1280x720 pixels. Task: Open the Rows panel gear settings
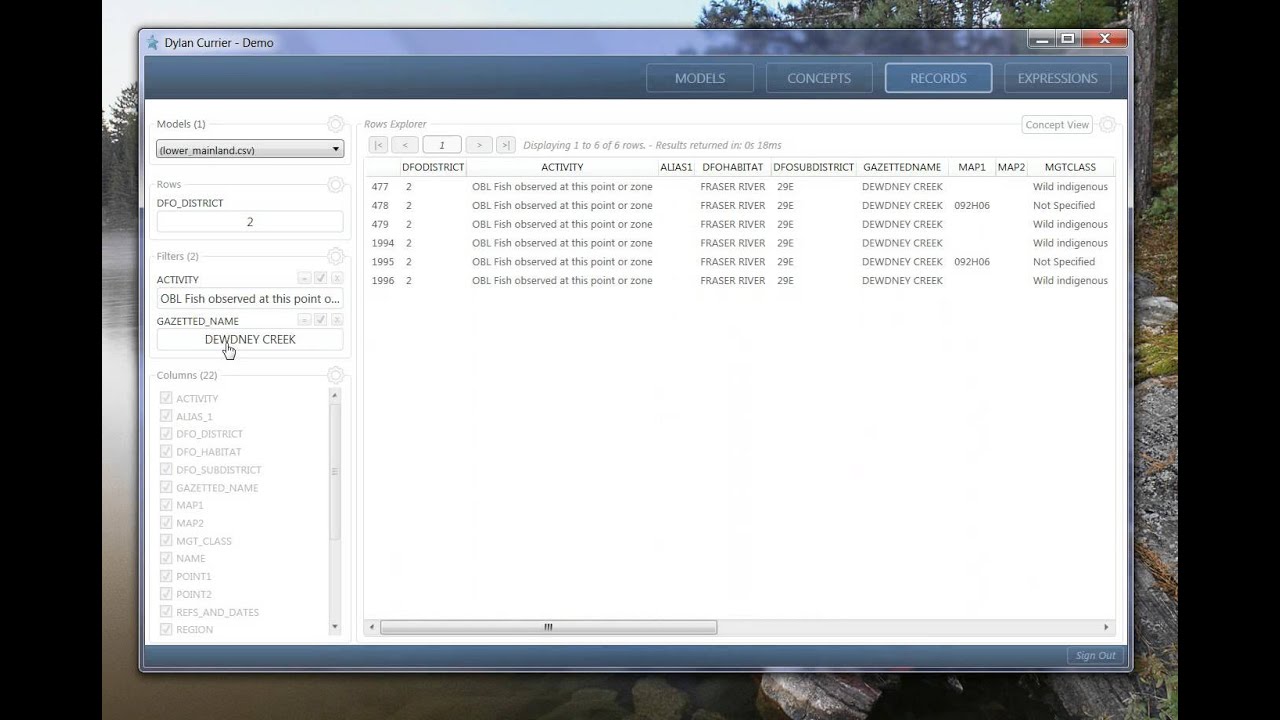[x=335, y=185]
